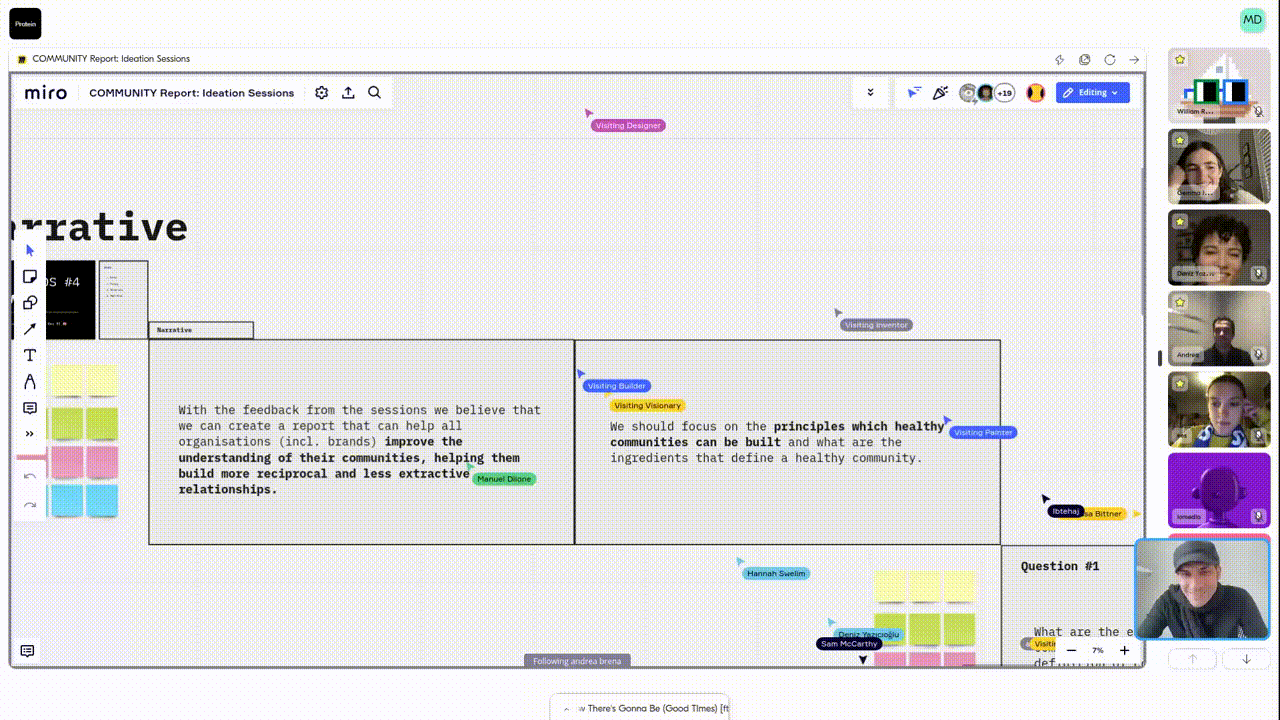
Task: Open MD user avatar menu
Action: pyautogui.click(x=1252, y=20)
